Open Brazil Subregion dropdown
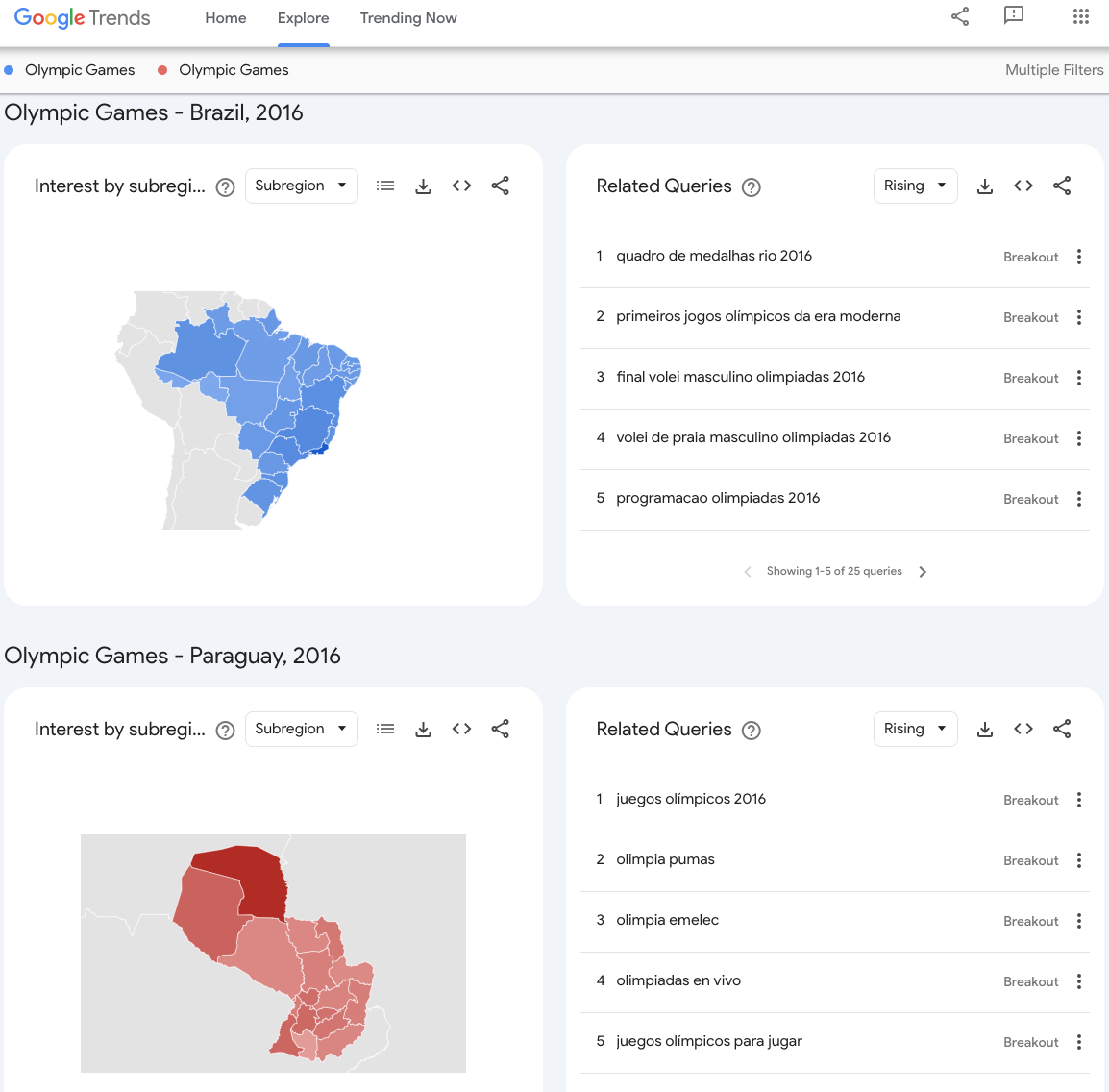This screenshot has width=1109, height=1092. (302, 186)
